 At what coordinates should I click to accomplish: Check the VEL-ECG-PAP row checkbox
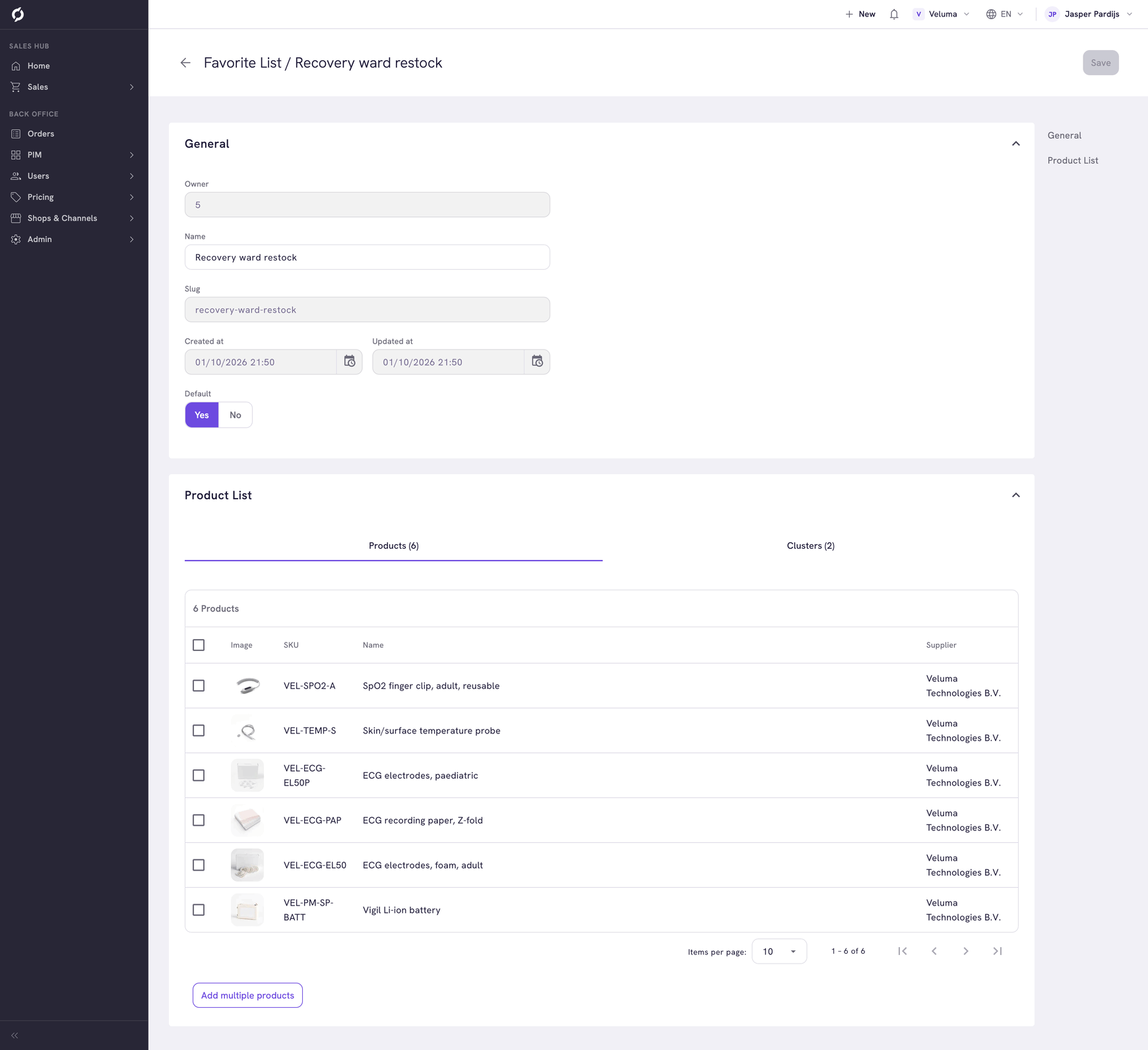pos(199,820)
